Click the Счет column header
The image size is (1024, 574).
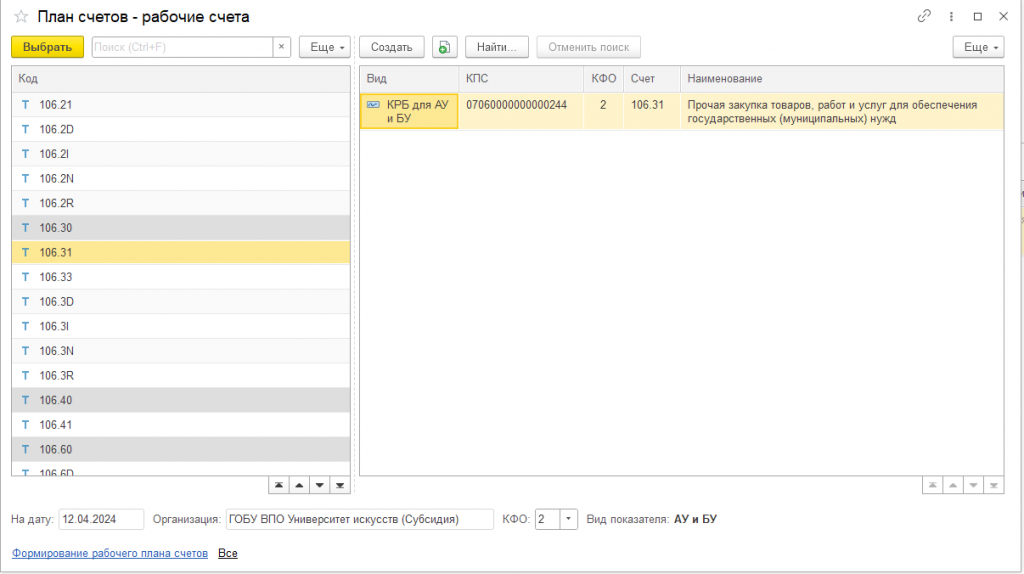pos(652,78)
